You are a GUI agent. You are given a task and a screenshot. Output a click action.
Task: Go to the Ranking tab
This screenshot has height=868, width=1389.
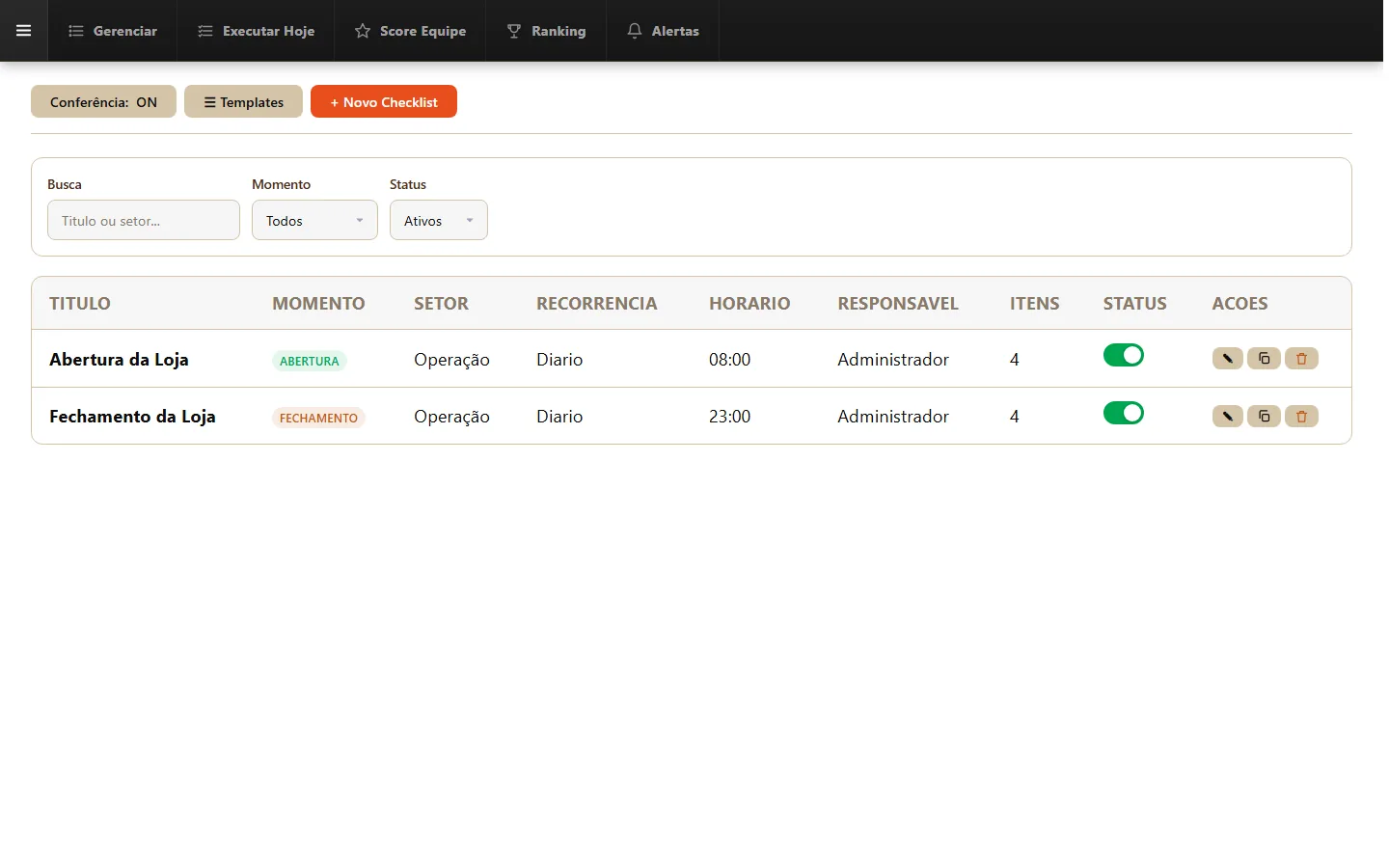click(x=546, y=31)
